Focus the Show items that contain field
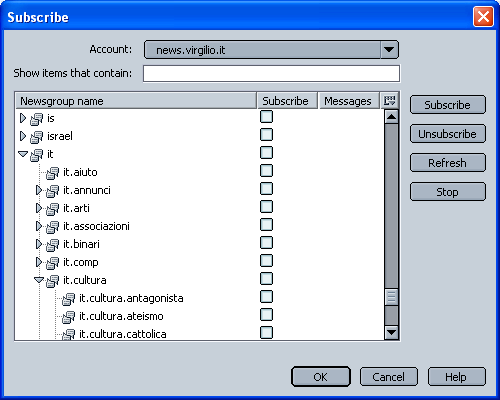Screen dimensions: 500x400 [271, 73]
